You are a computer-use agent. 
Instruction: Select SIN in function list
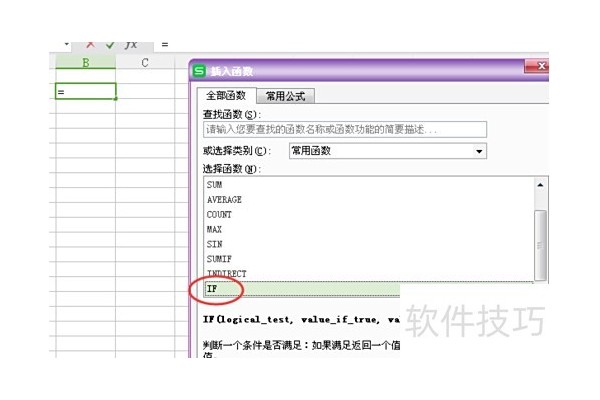369,244
